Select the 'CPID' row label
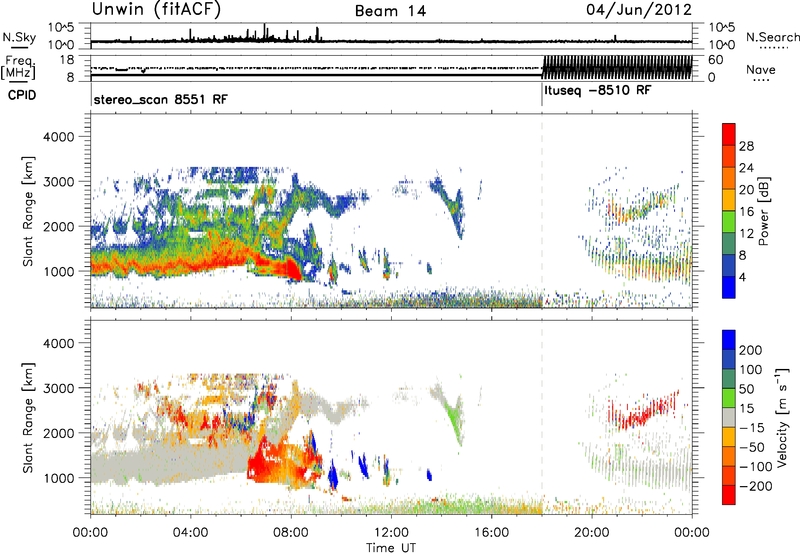 tap(22, 95)
